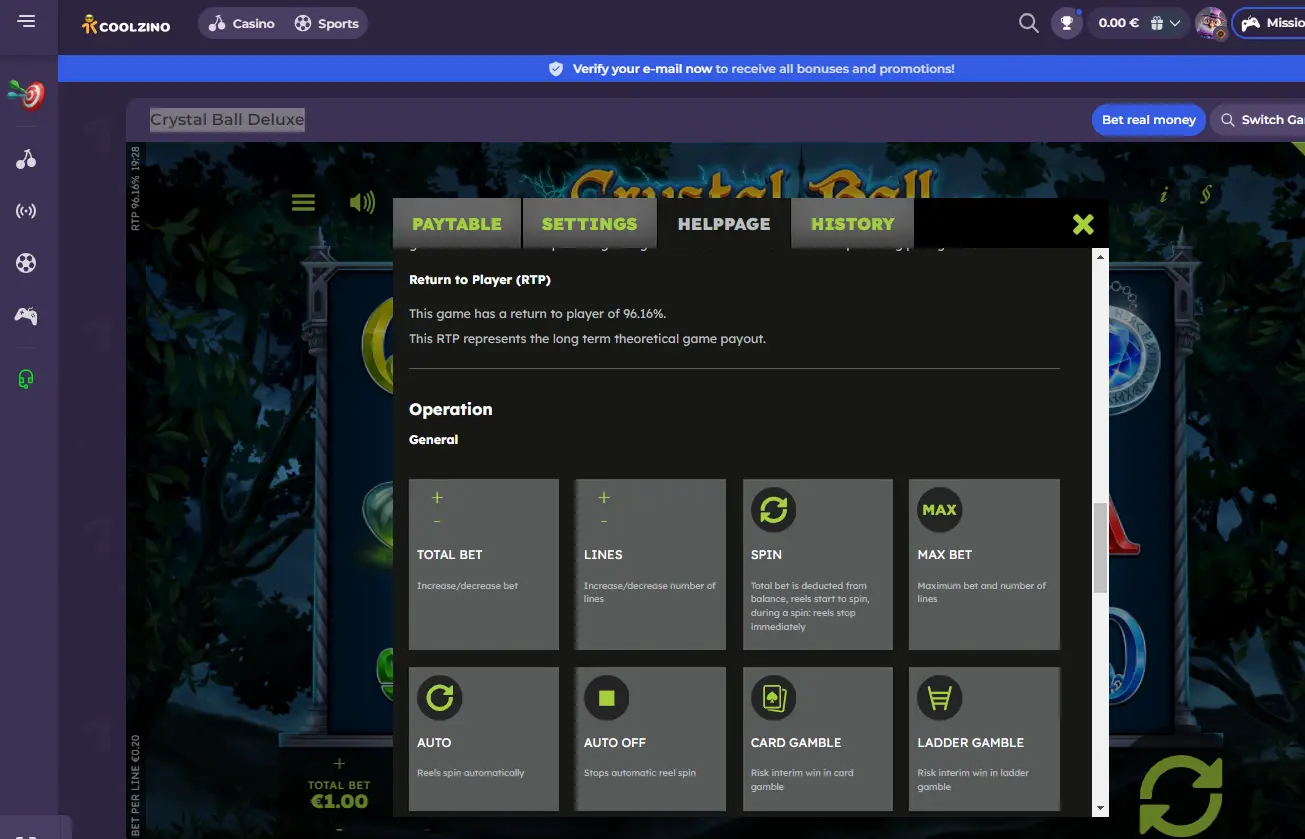Click the large green spin button
Image resolution: width=1305 pixels, height=839 pixels.
[x=1181, y=797]
